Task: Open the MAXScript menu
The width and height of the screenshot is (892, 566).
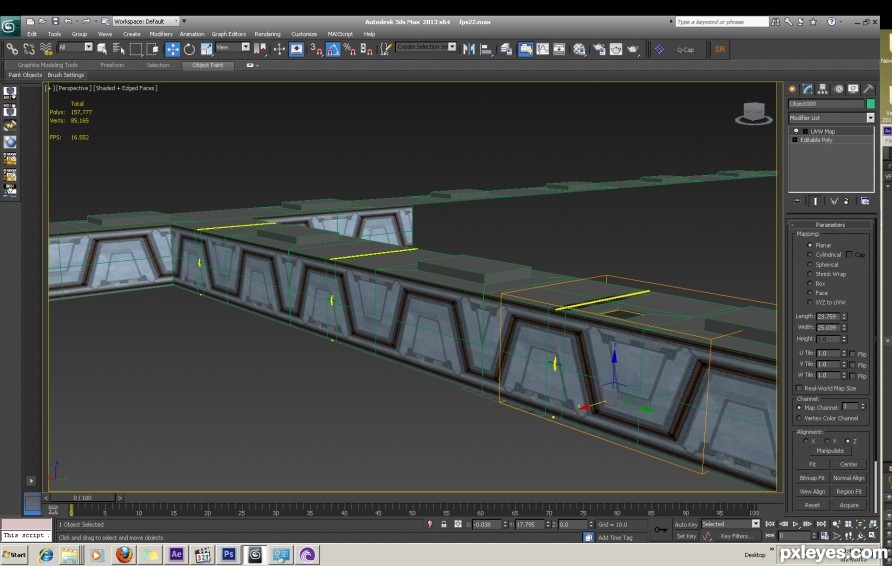Action: click(x=340, y=34)
